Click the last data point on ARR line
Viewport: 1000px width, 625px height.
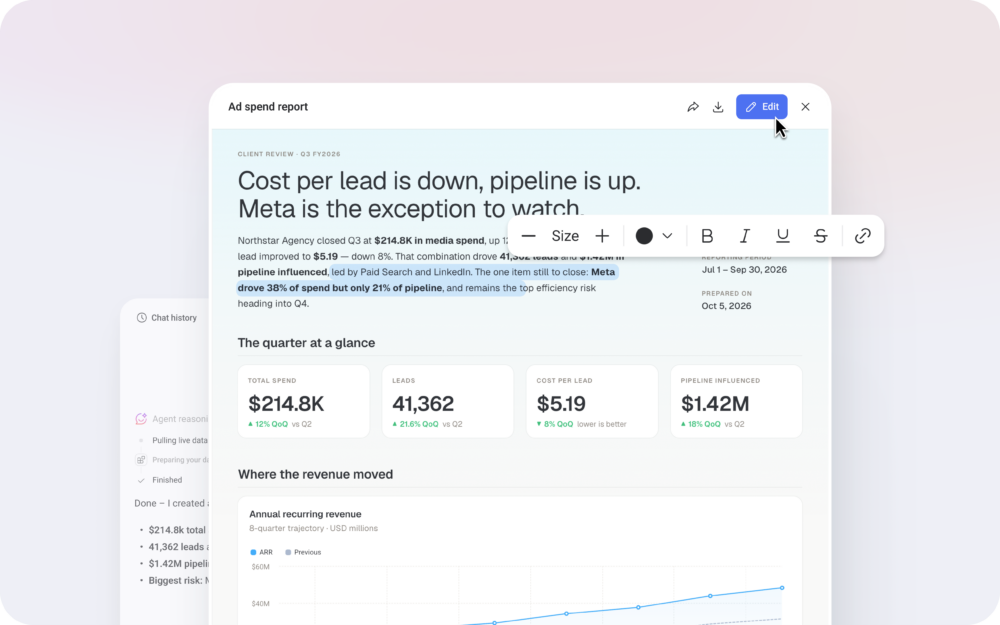[x=782, y=588]
